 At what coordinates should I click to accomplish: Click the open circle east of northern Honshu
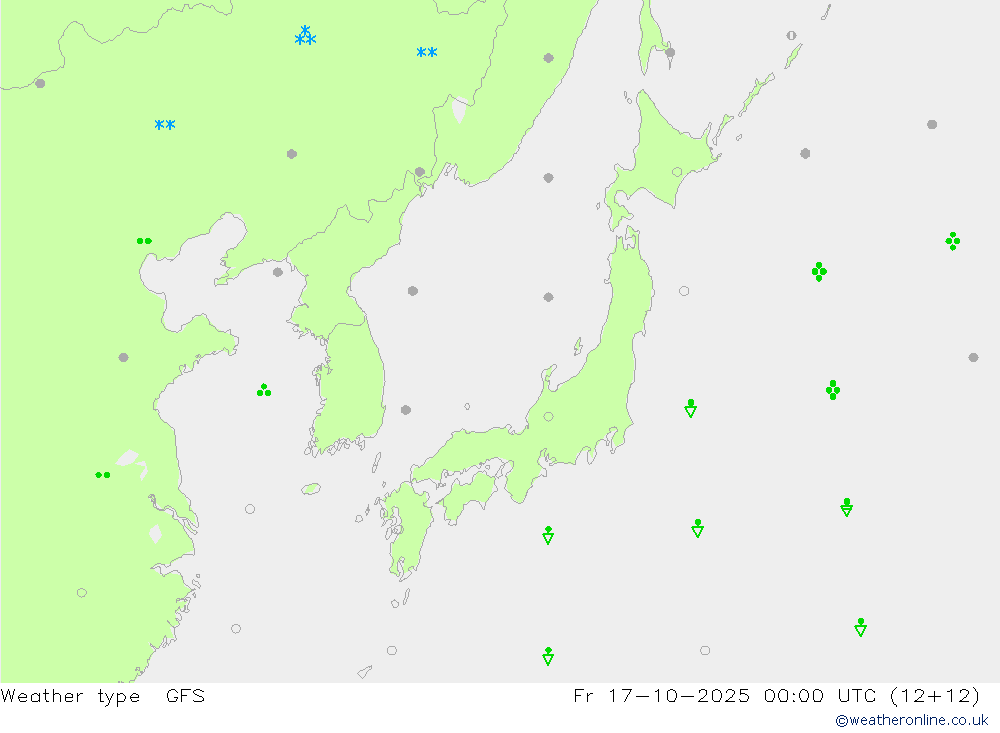684,291
